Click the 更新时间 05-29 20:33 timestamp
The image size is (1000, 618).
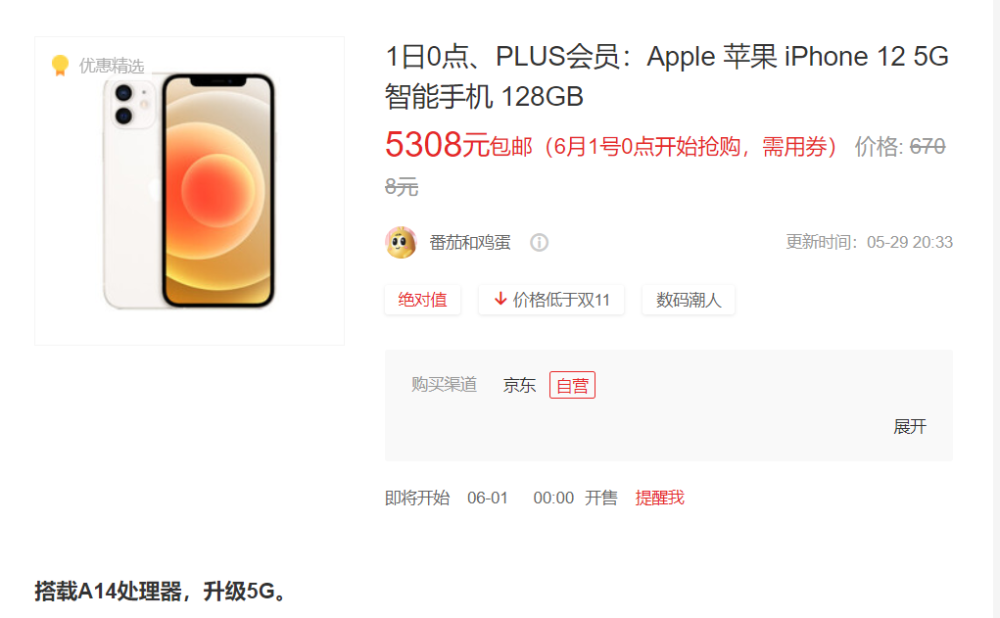coord(869,242)
